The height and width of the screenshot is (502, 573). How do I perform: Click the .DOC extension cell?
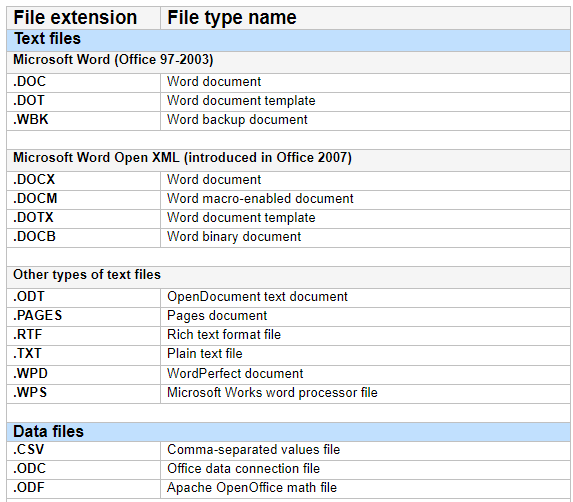point(83,83)
